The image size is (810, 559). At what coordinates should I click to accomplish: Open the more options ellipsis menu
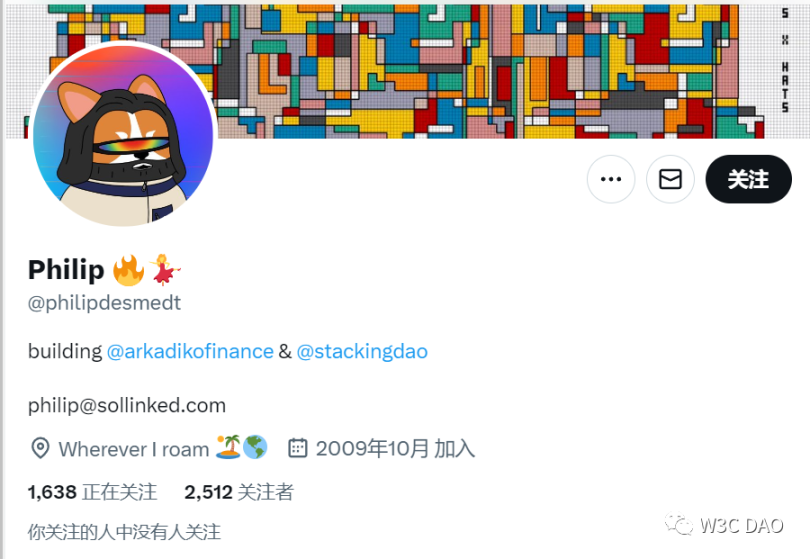611,179
